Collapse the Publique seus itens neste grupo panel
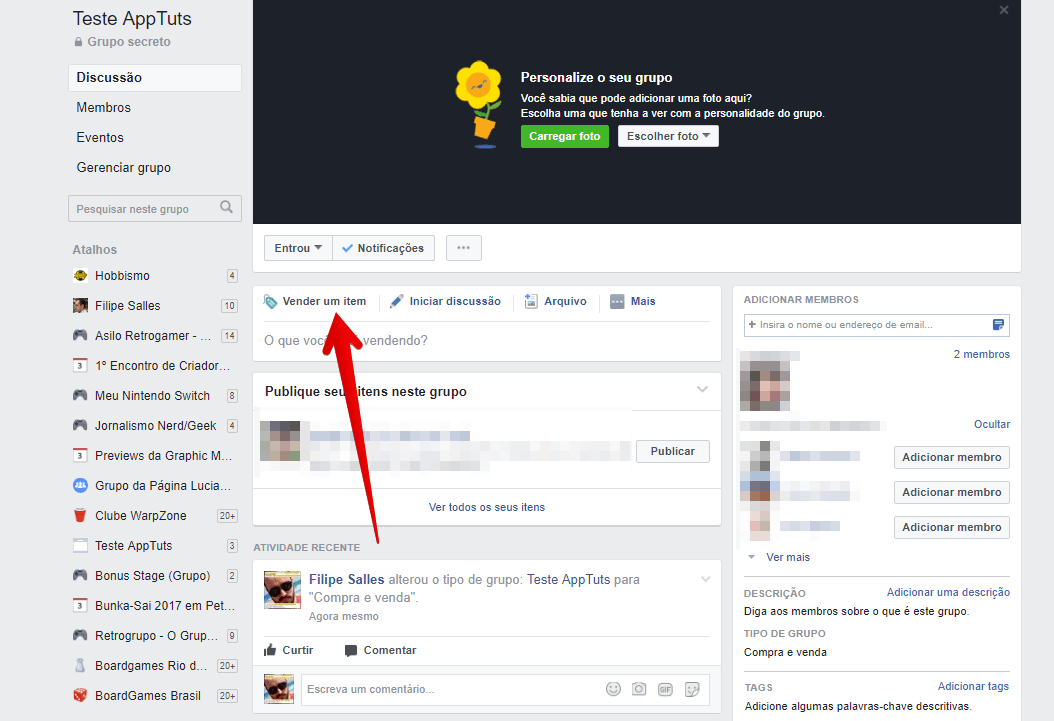 pyautogui.click(x=702, y=390)
